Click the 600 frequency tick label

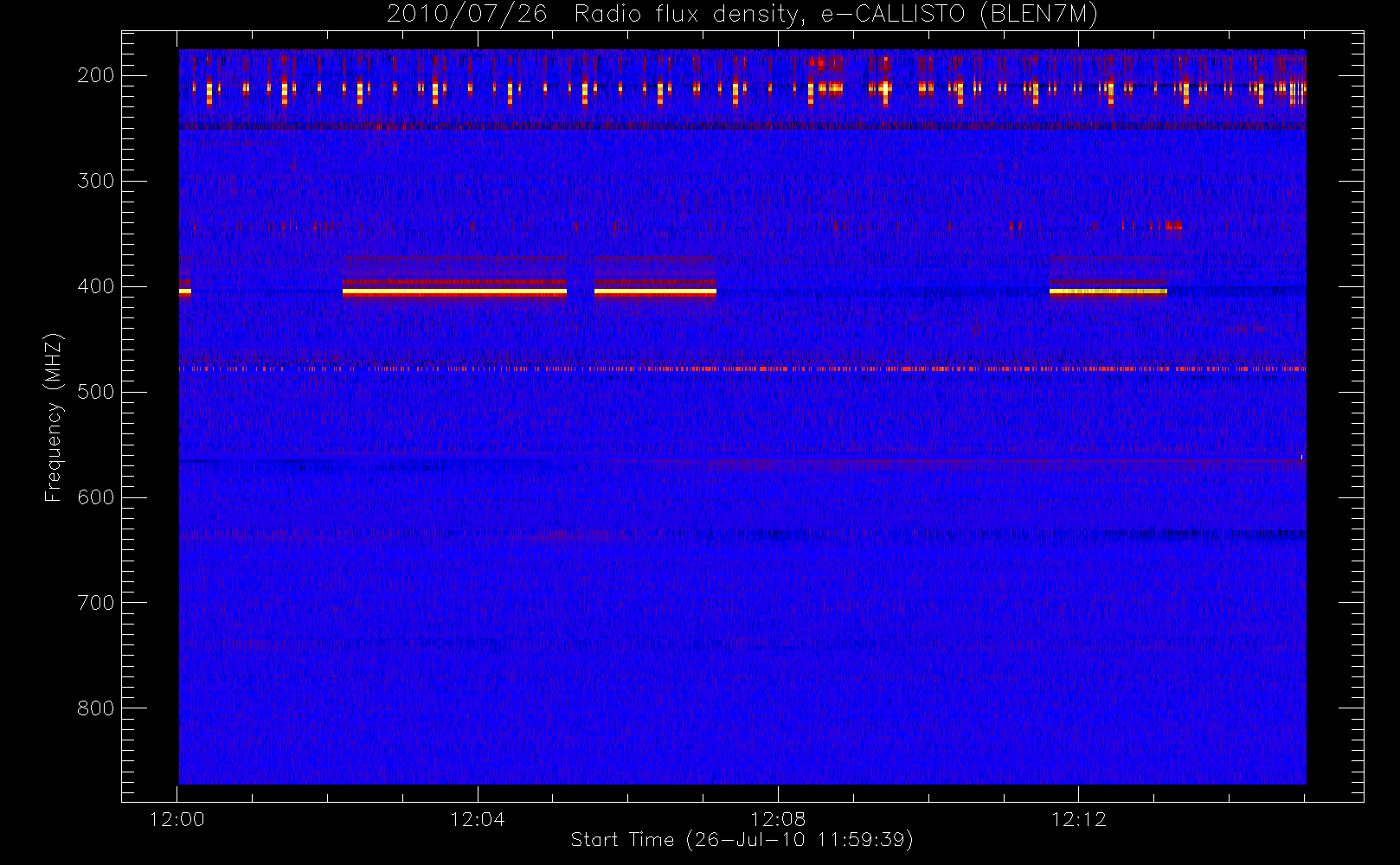pyautogui.click(x=96, y=497)
